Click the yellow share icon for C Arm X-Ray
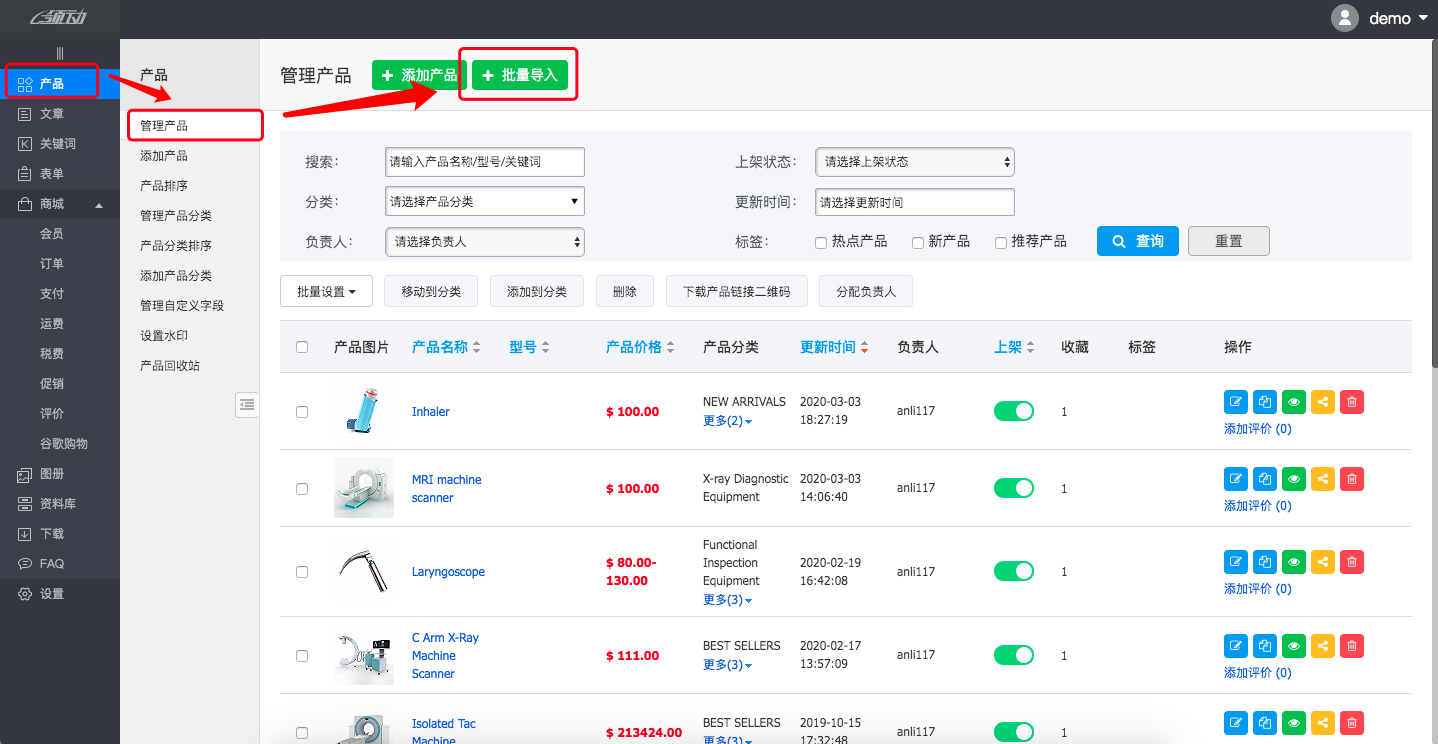Image resolution: width=1438 pixels, height=744 pixels. [x=1322, y=645]
